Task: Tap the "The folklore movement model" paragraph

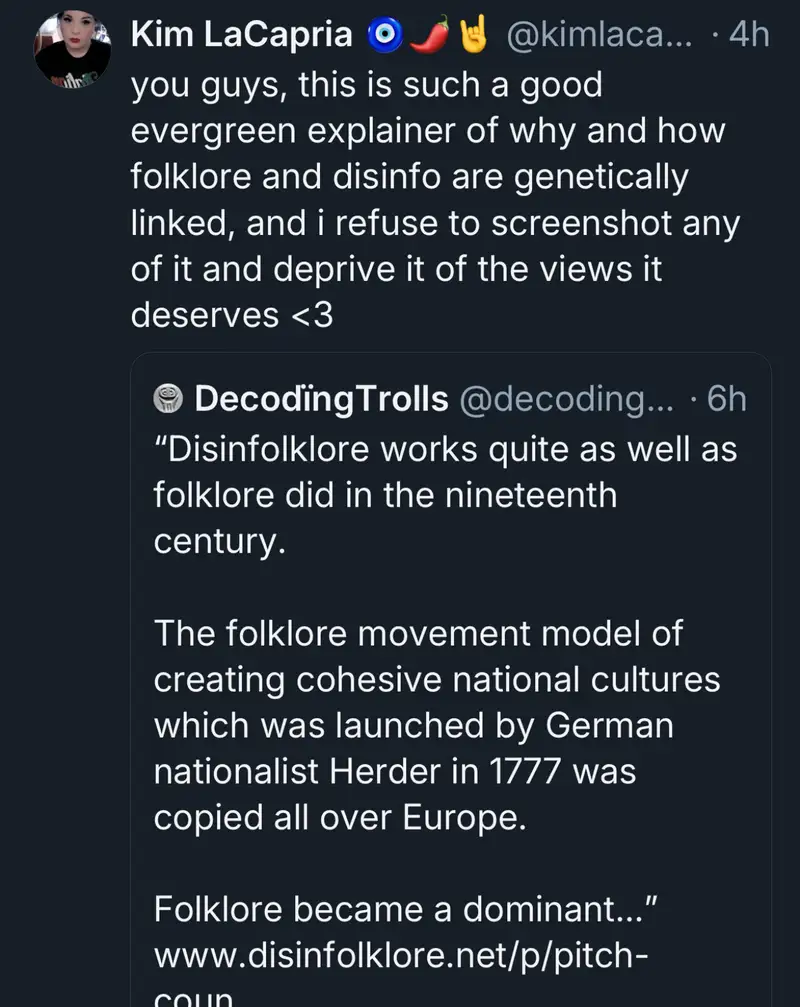Action: point(417,633)
